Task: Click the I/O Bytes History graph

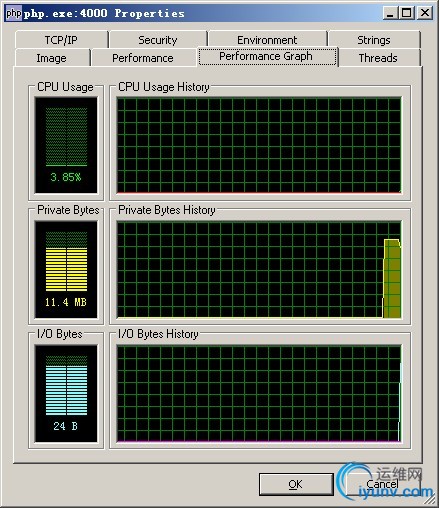Action: (x=259, y=394)
